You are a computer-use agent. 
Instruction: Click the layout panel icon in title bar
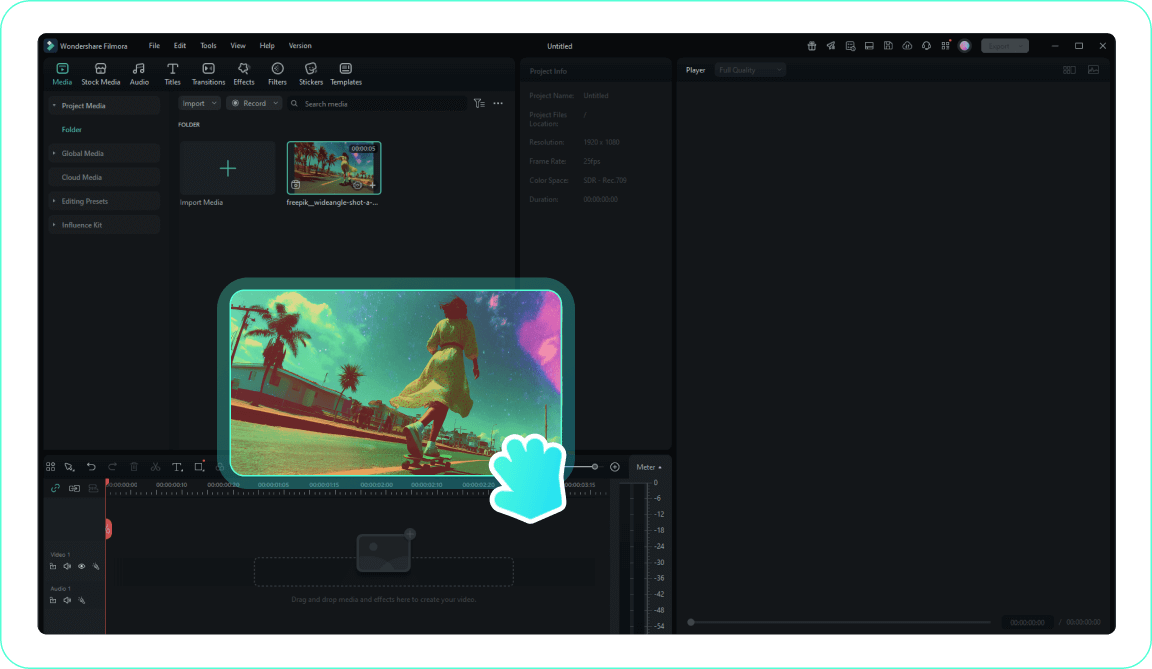[869, 46]
